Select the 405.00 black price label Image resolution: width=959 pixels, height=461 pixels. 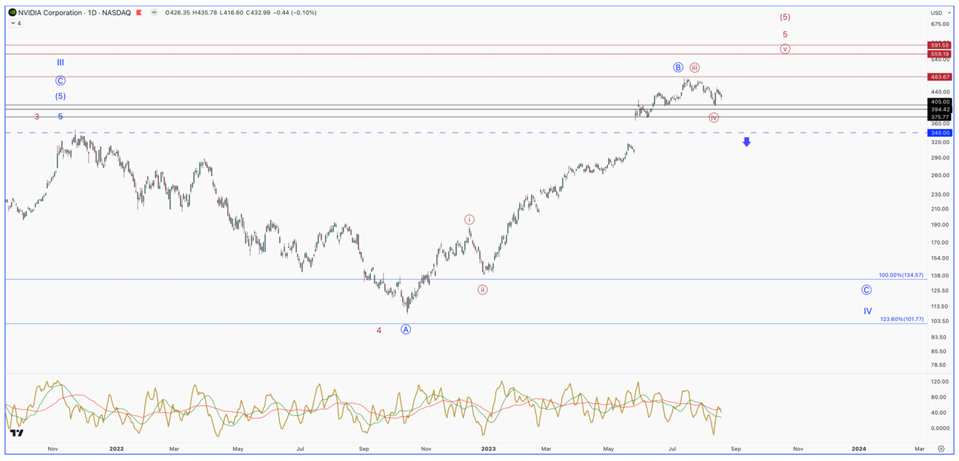click(x=940, y=101)
